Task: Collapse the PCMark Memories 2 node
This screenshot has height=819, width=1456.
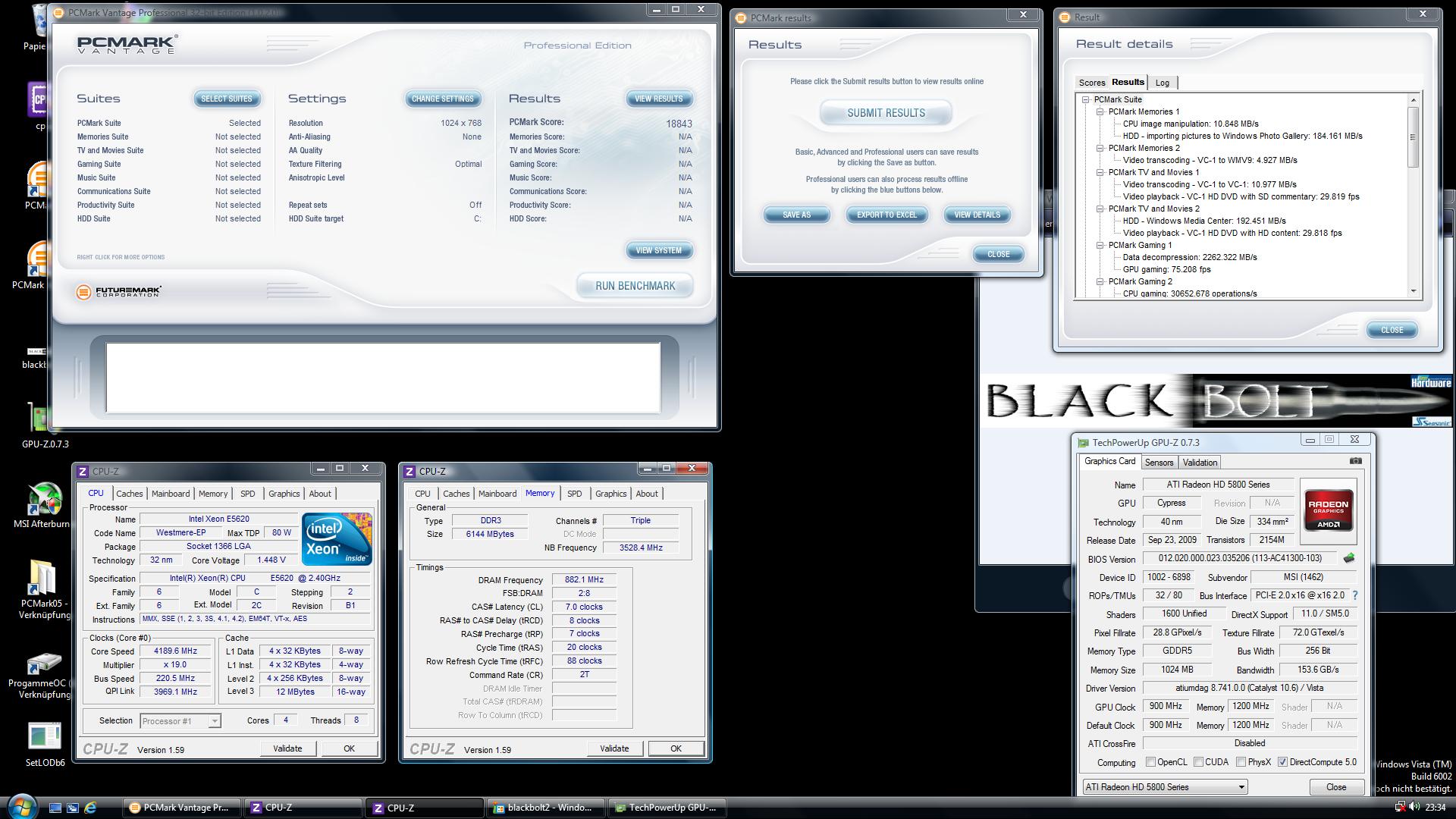Action: click(x=1100, y=148)
